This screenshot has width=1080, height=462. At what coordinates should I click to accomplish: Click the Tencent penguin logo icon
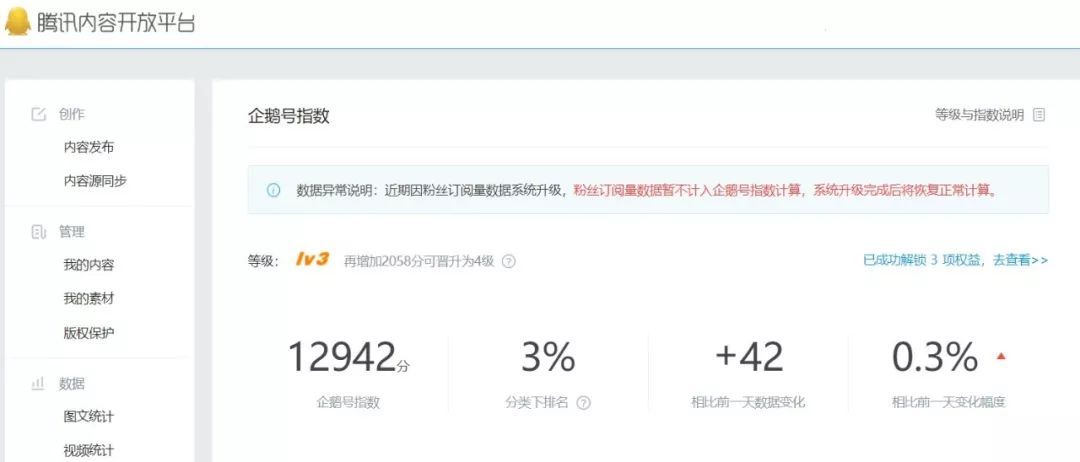(x=17, y=21)
